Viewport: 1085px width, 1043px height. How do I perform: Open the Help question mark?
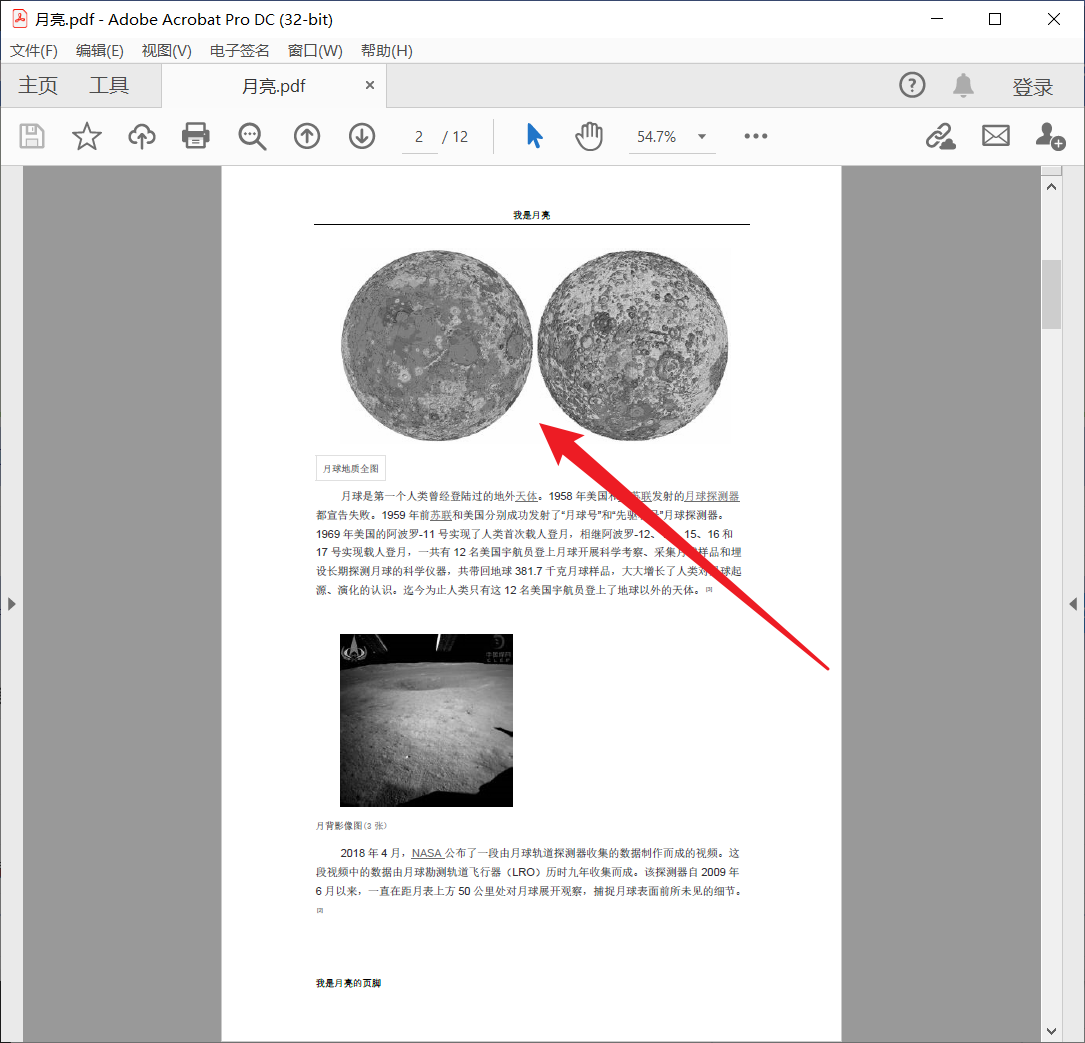[x=912, y=85]
